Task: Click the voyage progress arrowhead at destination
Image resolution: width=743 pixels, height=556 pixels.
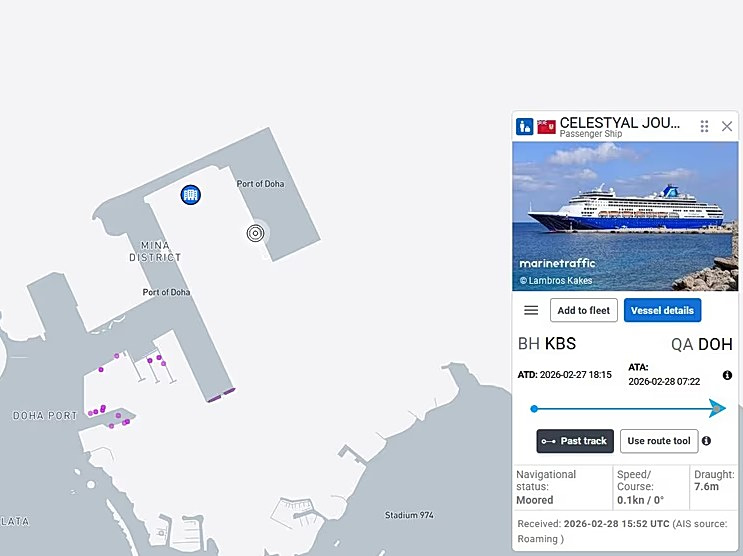Action: point(717,408)
